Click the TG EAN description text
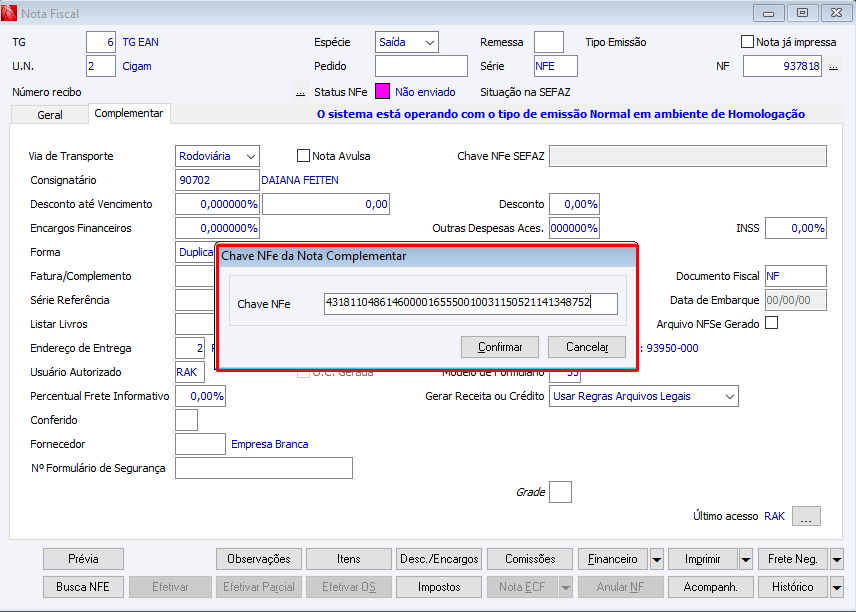 click(140, 42)
